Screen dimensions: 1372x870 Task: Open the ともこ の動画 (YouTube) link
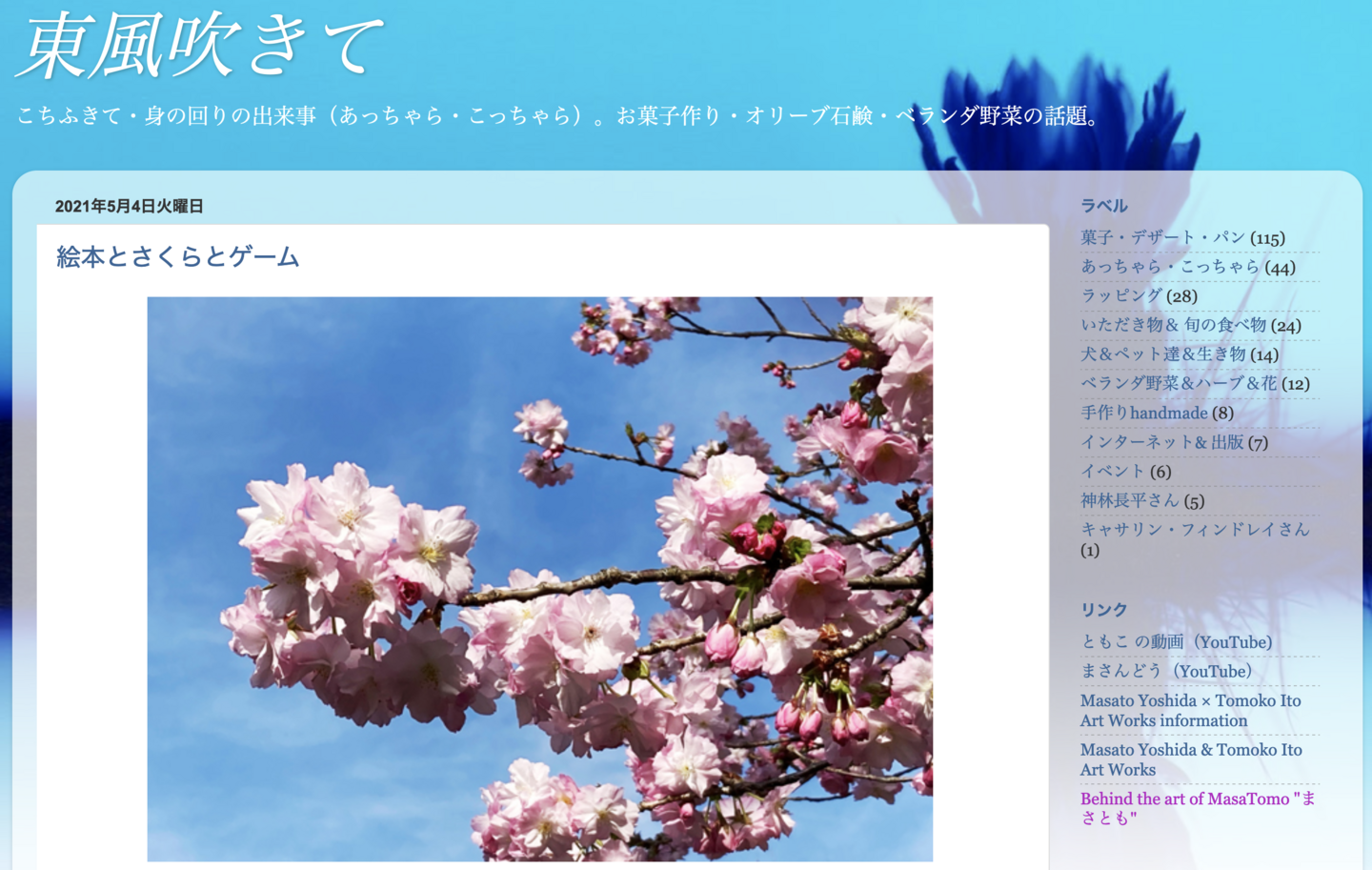pyautogui.click(x=1176, y=642)
